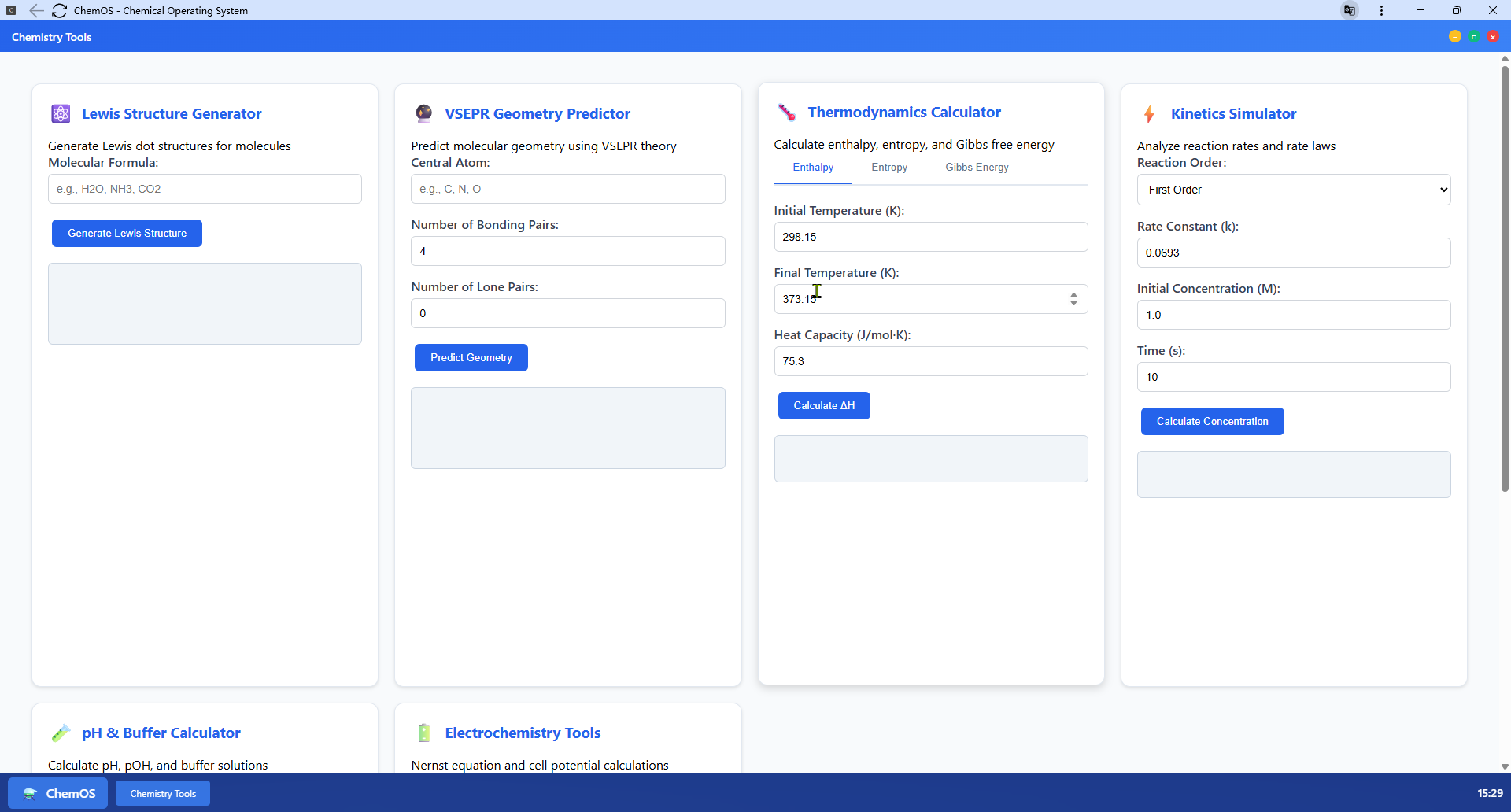Click the Calculate Concentration button
1511x812 pixels.
[x=1212, y=421]
